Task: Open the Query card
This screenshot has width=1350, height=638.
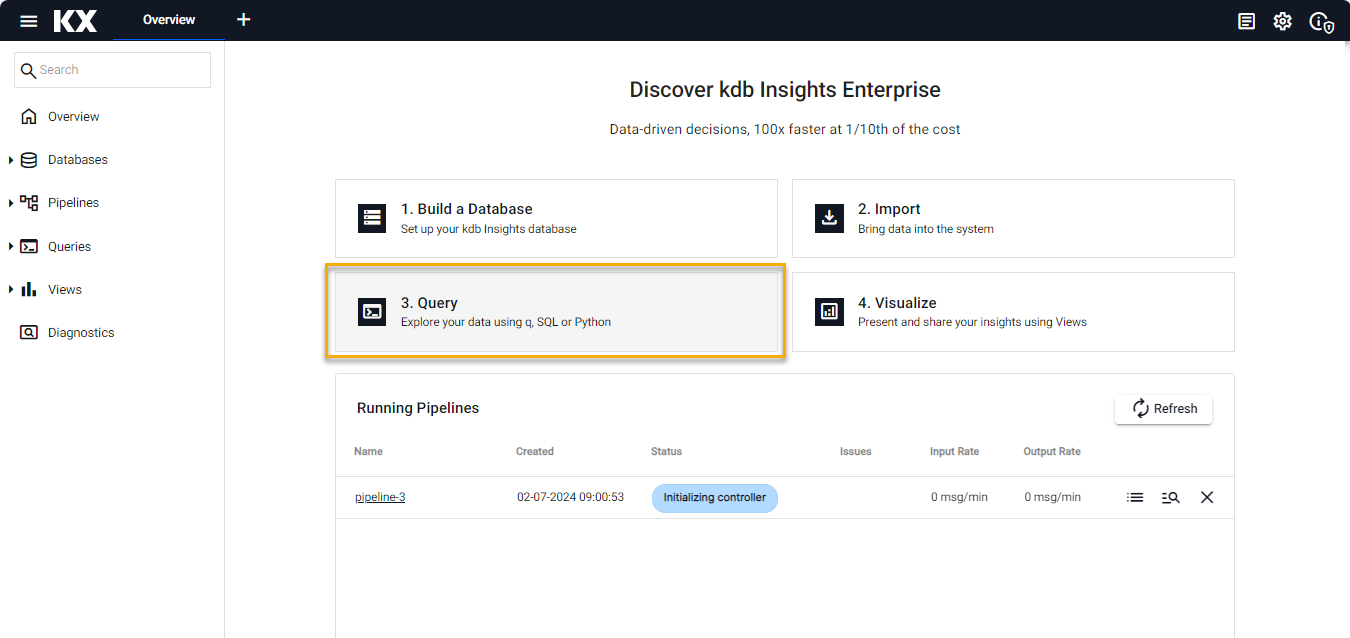Action: [556, 311]
